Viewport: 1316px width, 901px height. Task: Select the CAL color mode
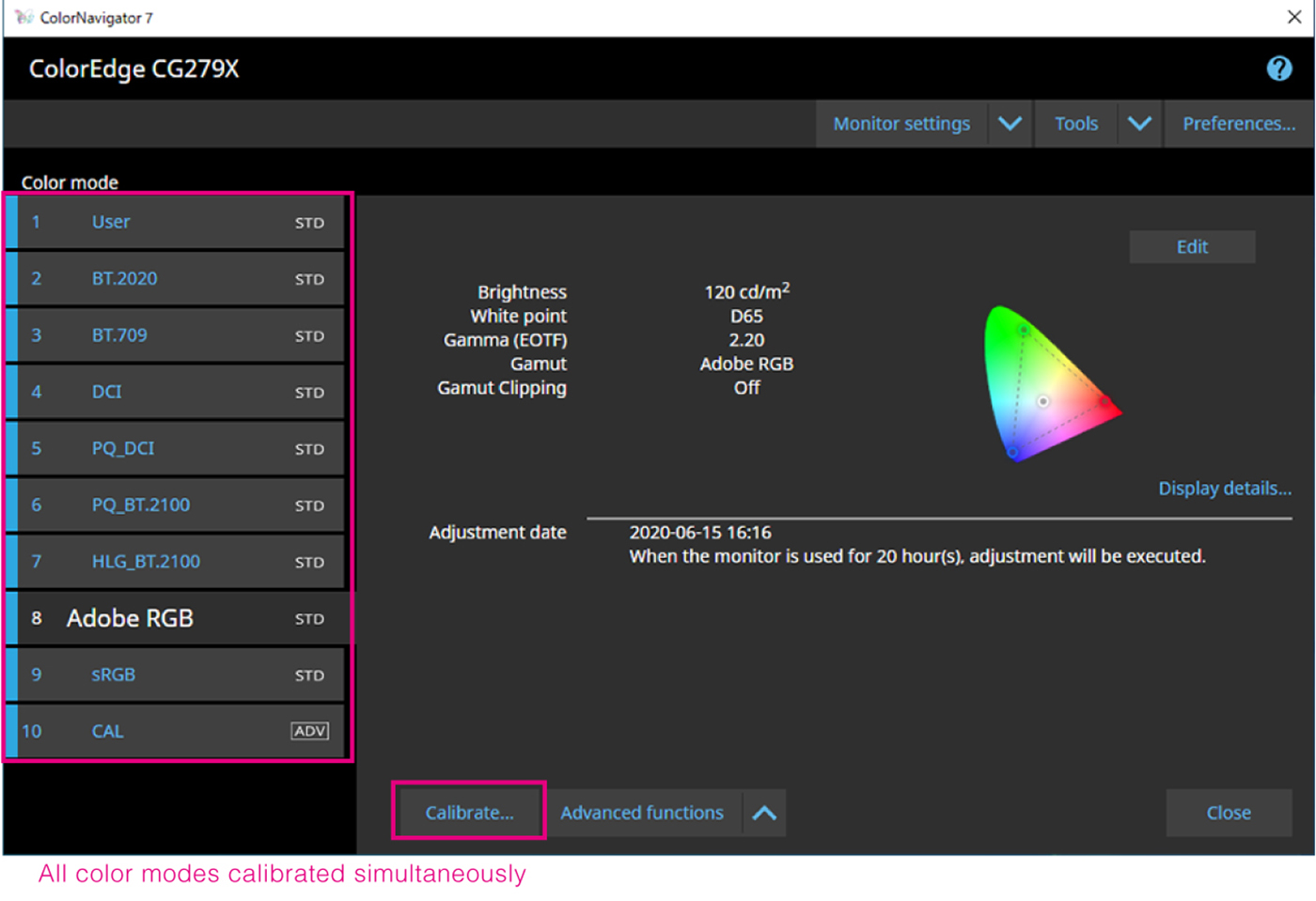pos(175,731)
